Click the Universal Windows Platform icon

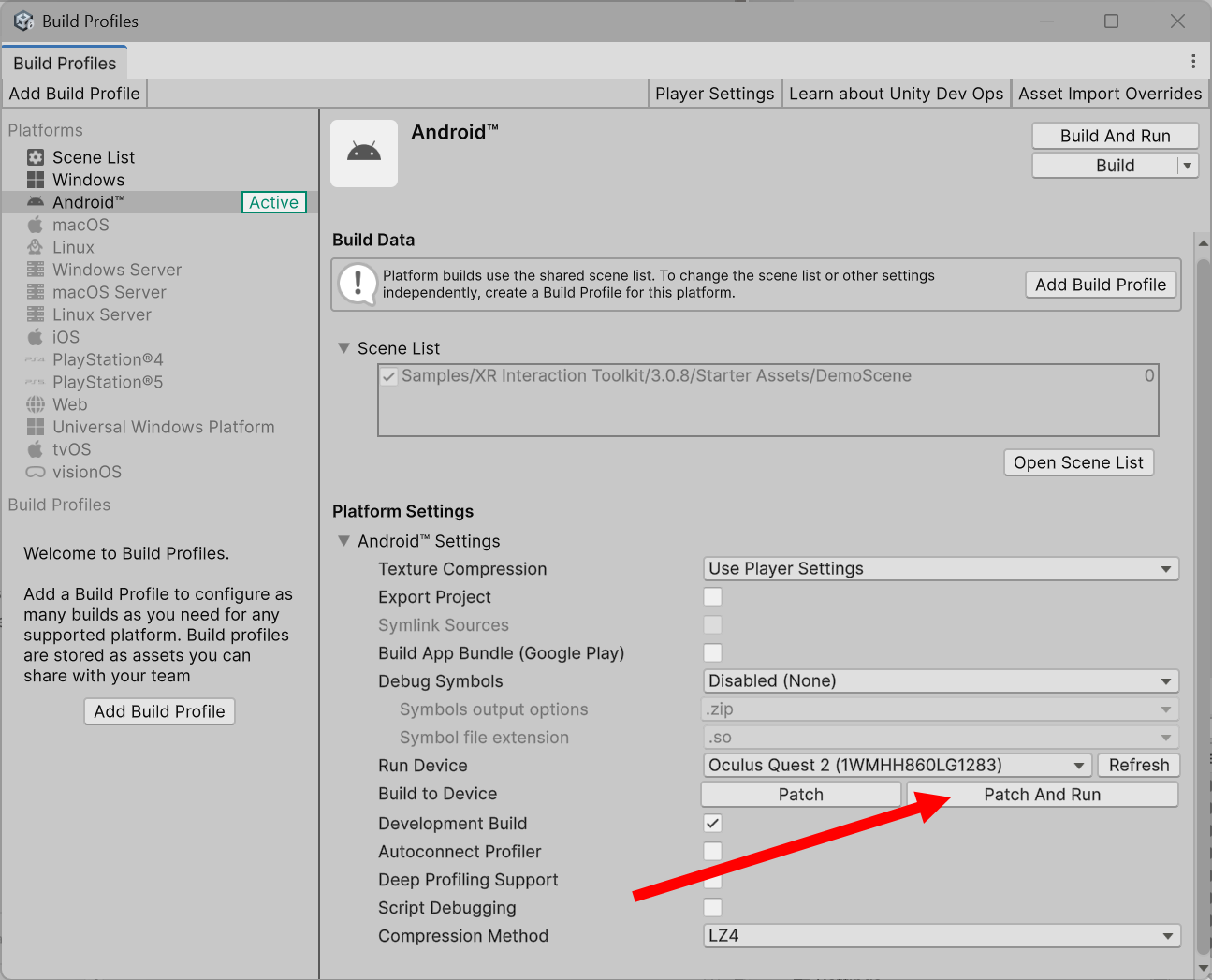pyautogui.click(x=36, y=427)
